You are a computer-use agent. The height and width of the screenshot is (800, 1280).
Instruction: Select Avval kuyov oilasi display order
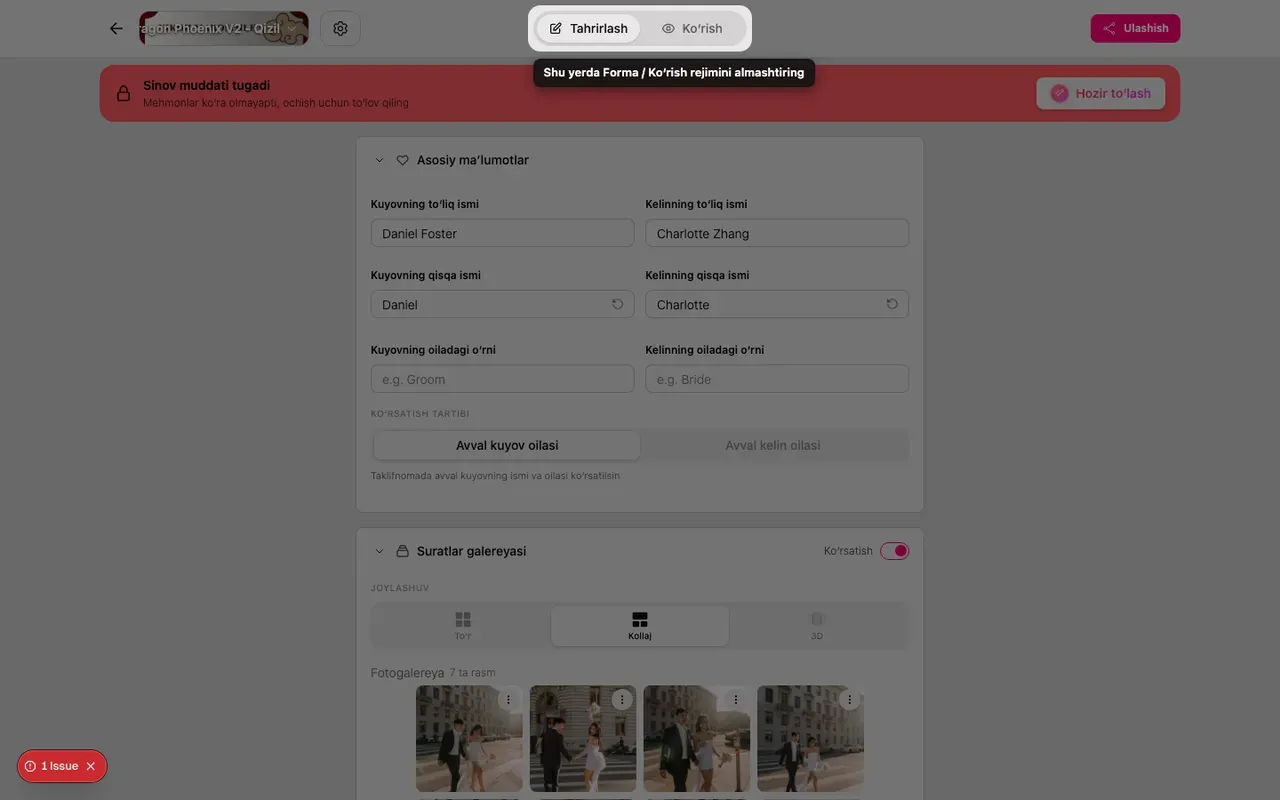507,445
